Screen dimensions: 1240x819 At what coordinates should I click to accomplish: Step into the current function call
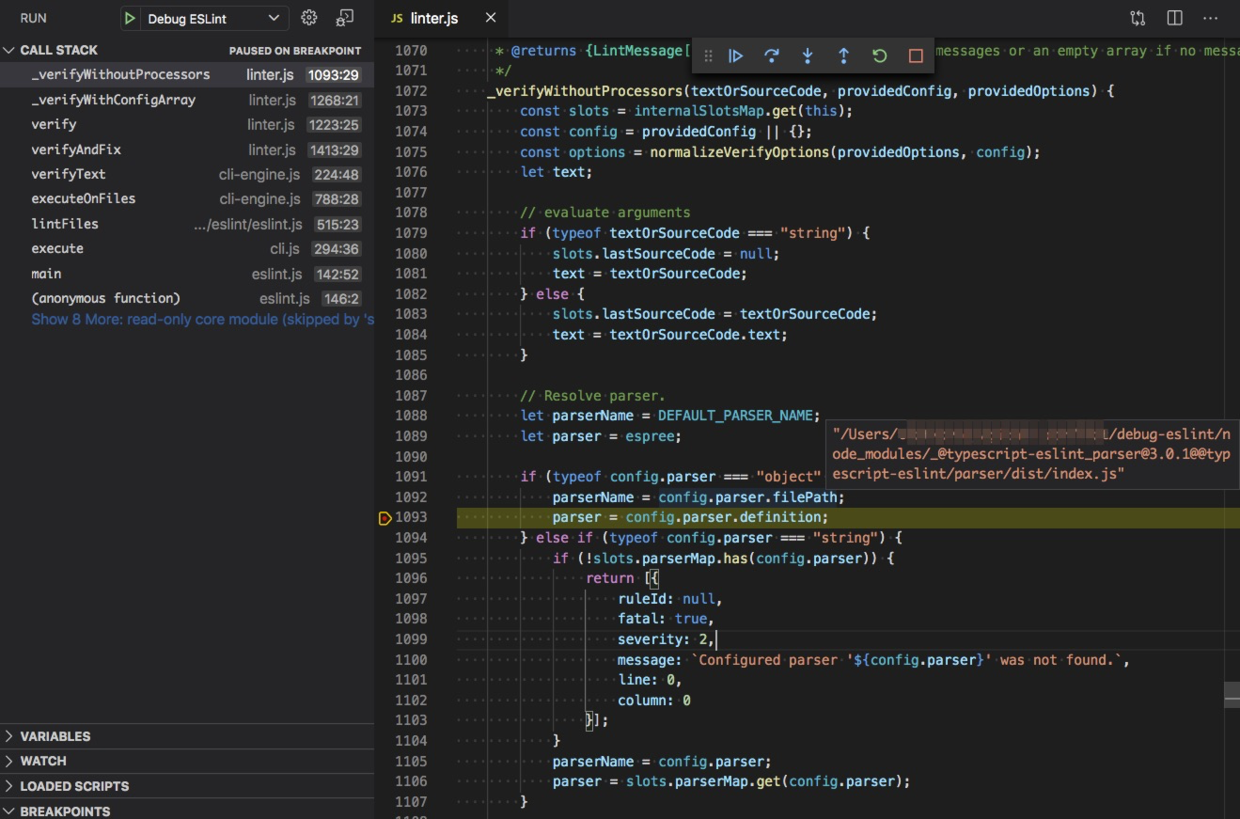coord(808,56)
